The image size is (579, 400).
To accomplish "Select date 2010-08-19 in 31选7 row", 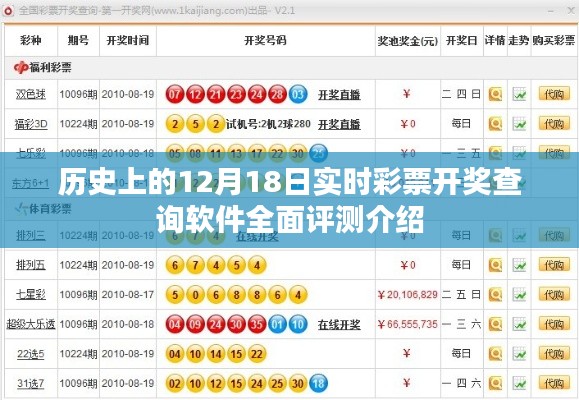I will pyautogui.click(x=128, y=383).
